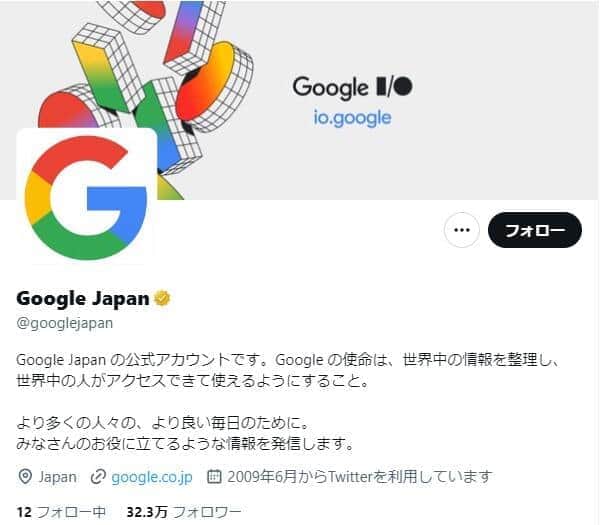Image resolution: width=600 pixels, height=525 pixels.
Task: Open the three-dot more options menu
Action: tap(461, 230)
